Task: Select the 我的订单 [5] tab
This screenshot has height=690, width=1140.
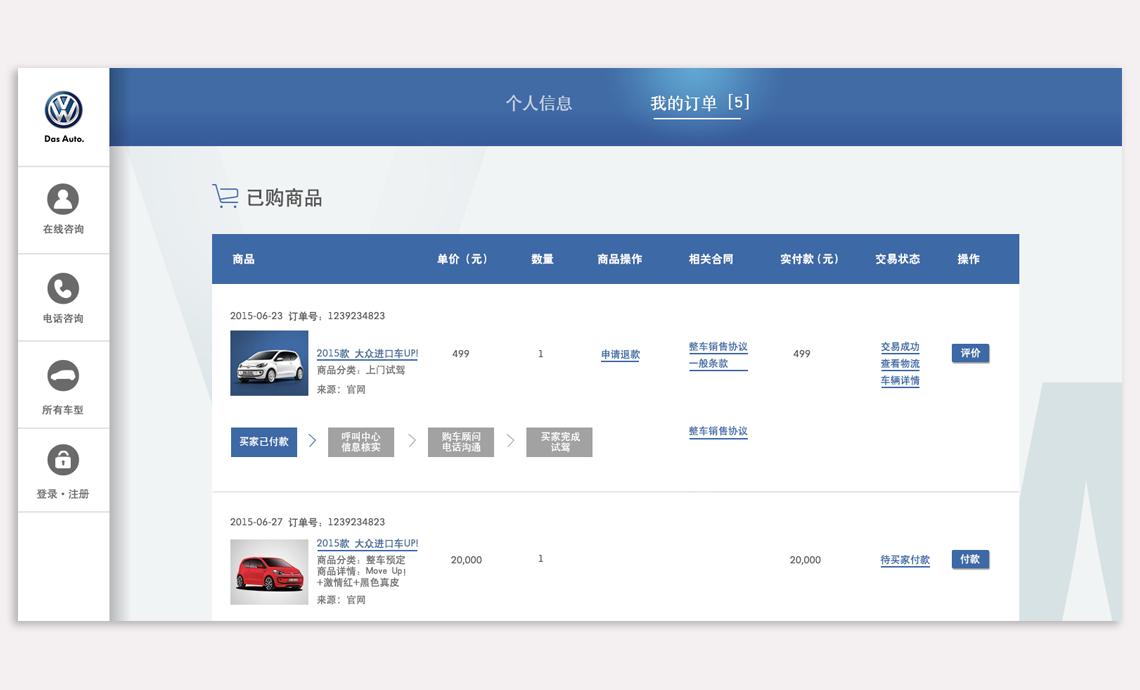Action: pos(699,103)
